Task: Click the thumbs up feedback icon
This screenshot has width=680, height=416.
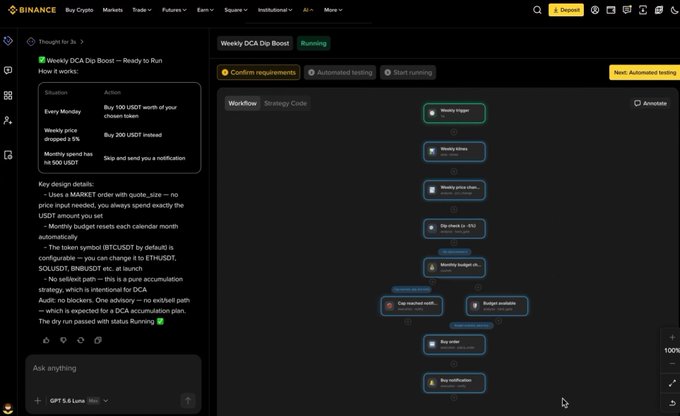Action: click(46, 341)
